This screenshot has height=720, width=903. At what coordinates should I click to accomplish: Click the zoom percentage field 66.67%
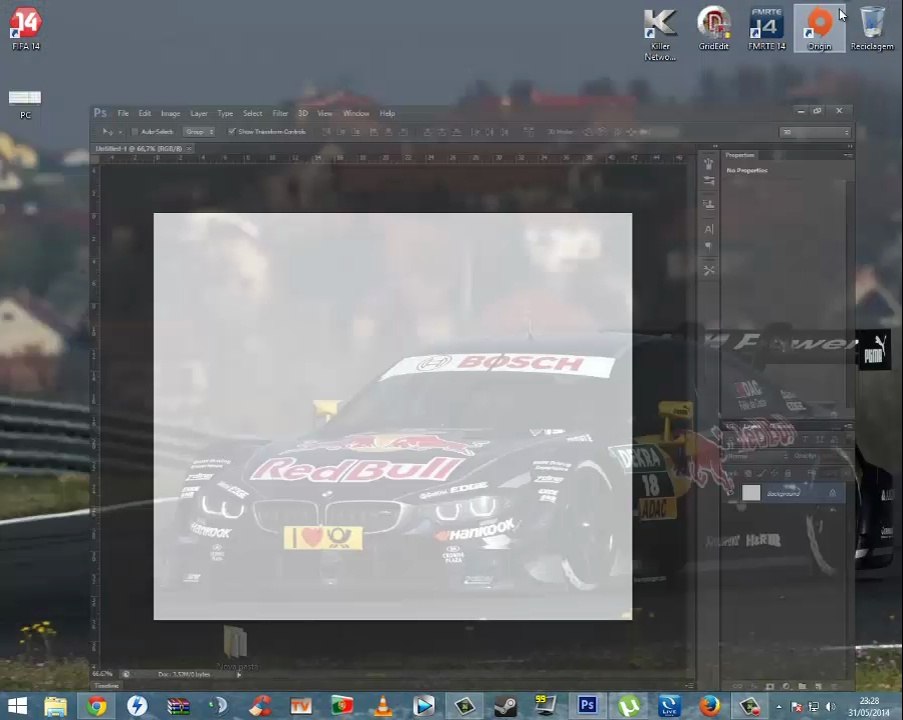click(x=103, y=674)
